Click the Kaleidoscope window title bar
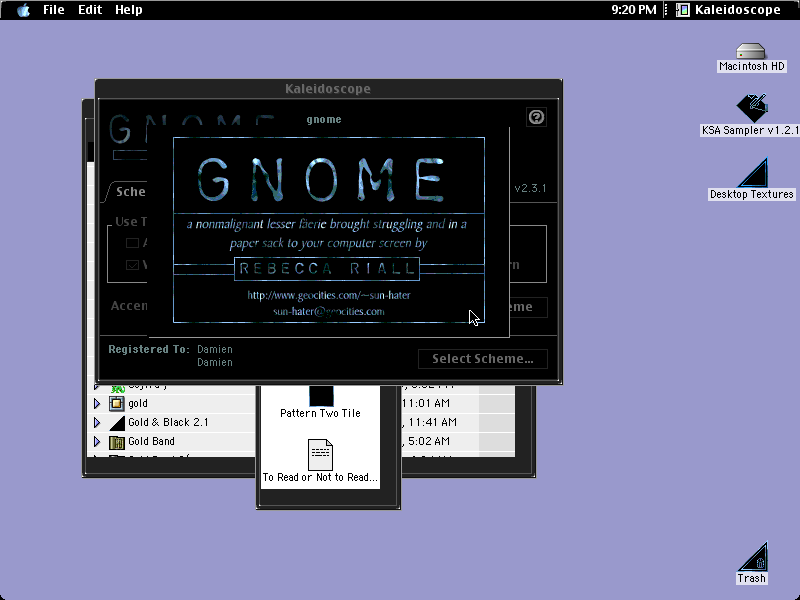 pyautogui.click(x=329, y=88)
